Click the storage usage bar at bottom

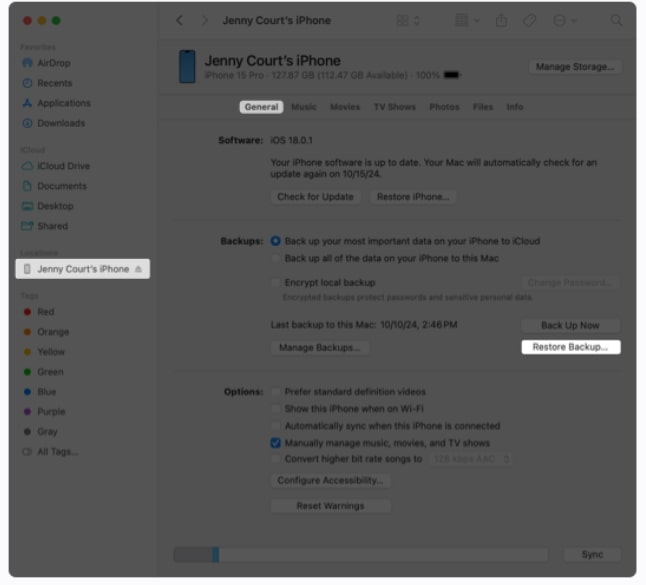click(x=361, y=555)
